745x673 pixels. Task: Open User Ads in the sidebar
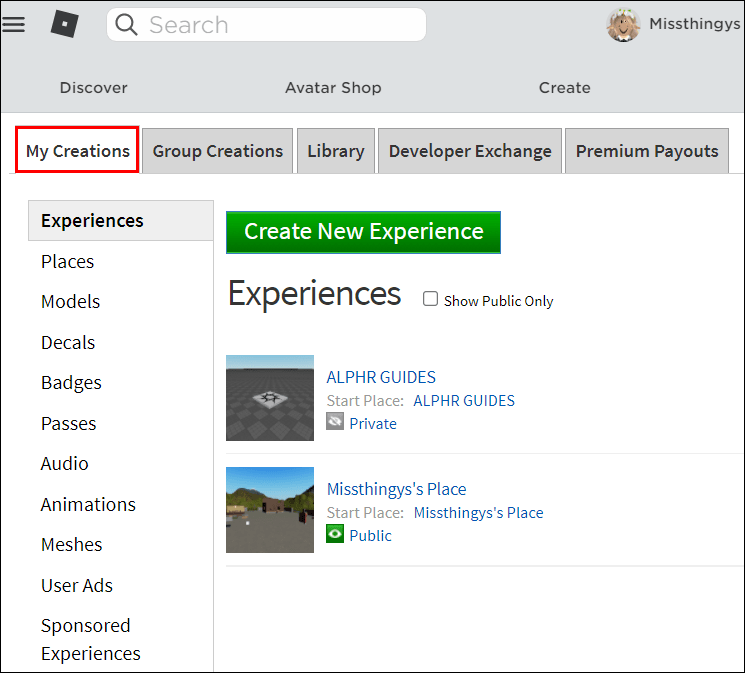[x=77, y=585]
